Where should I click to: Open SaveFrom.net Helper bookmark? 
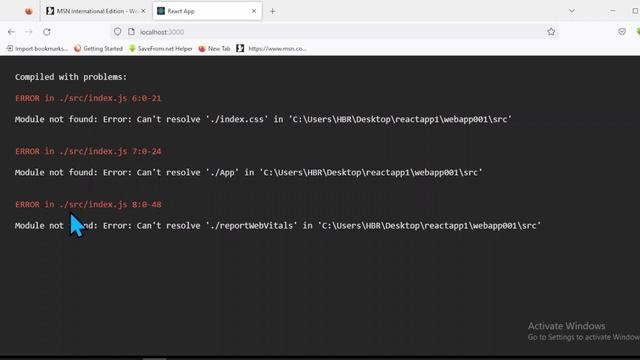160,49
